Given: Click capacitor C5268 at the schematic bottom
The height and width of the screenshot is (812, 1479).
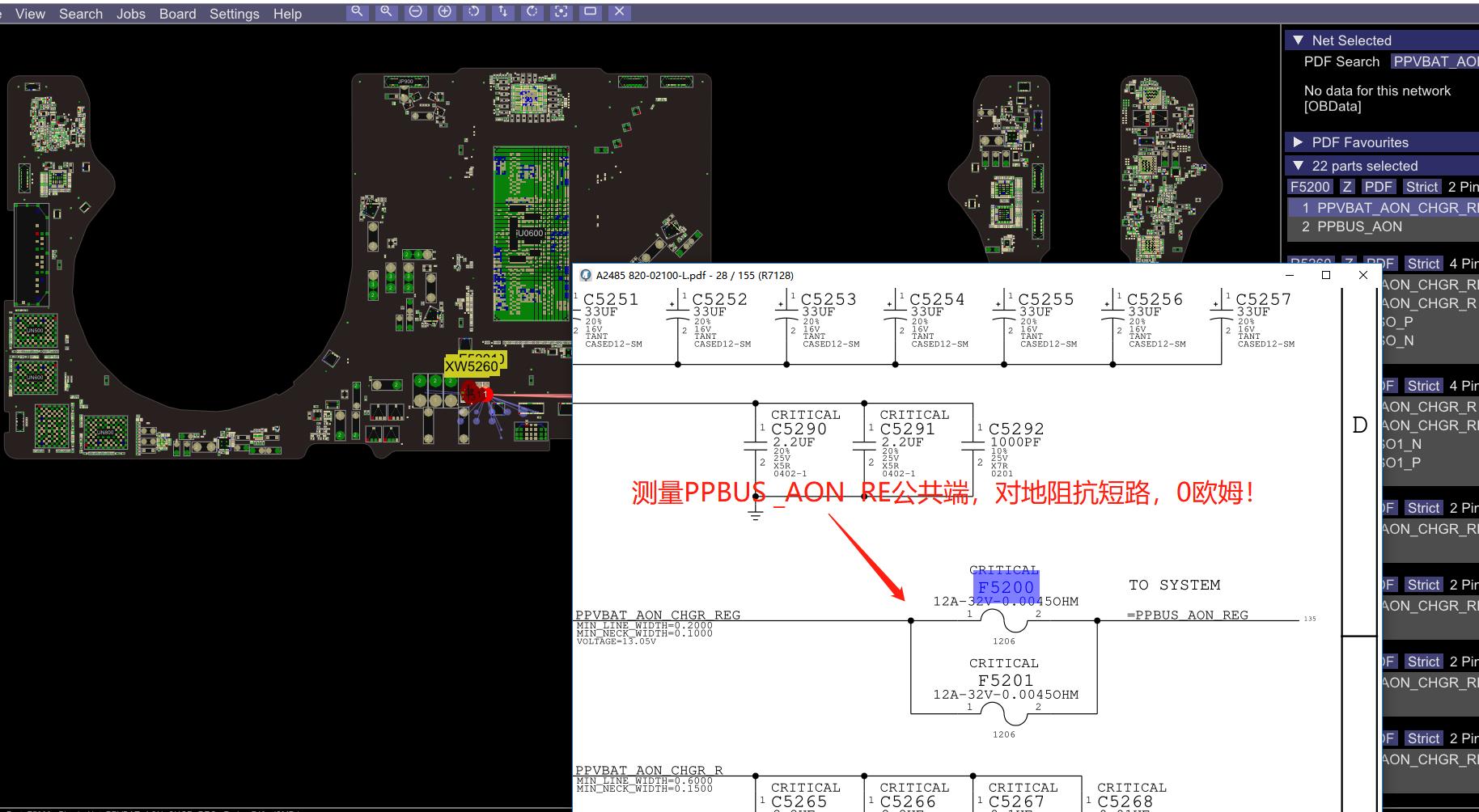Looking at the screenshot, I should tap(1125, 801).
